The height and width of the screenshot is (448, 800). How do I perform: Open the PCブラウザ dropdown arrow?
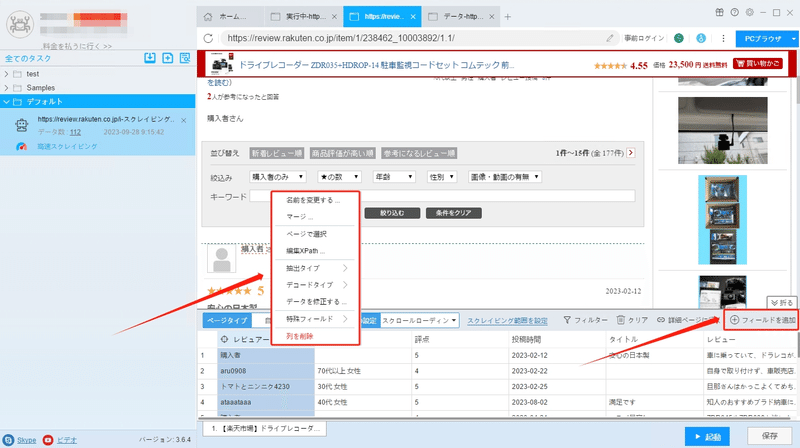coord(793,38)
